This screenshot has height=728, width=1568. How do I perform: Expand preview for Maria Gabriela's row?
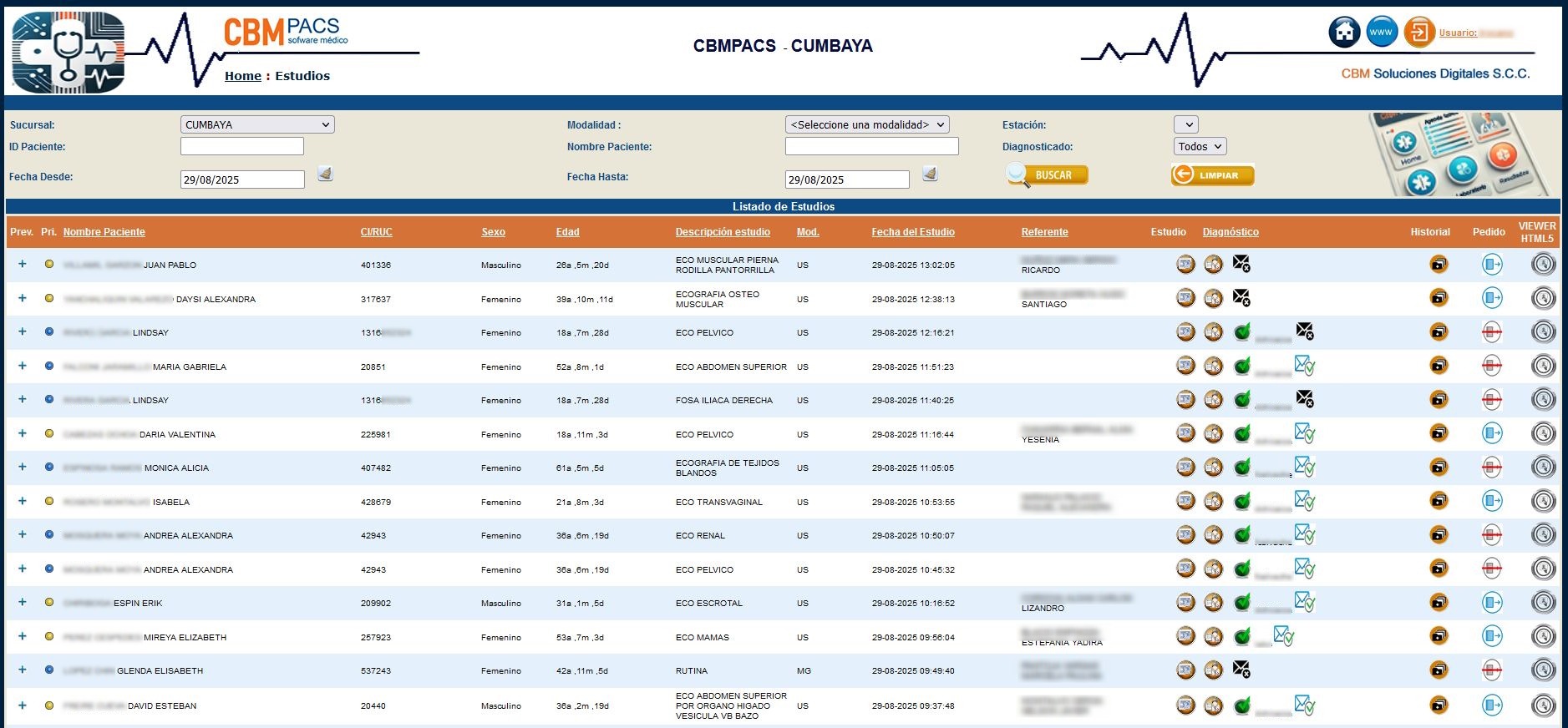23,366
